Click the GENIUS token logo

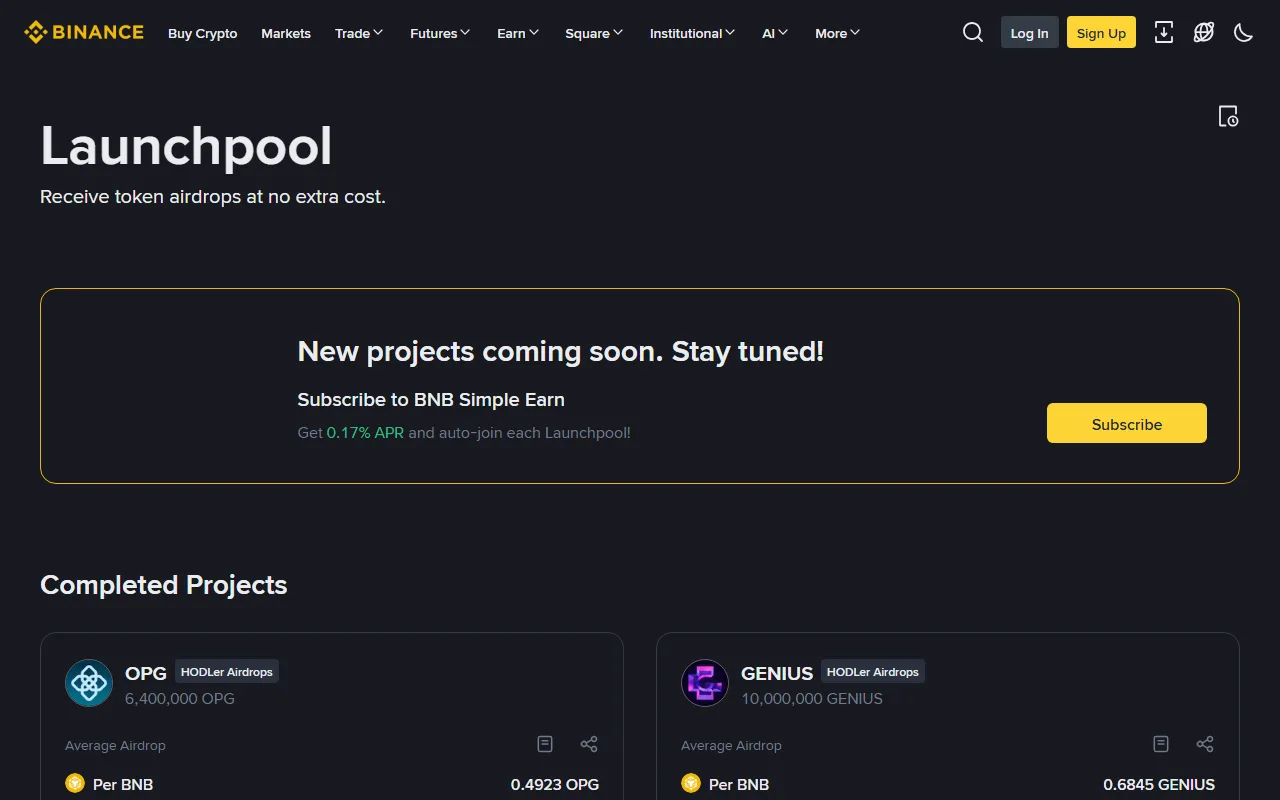coord(705,684)
